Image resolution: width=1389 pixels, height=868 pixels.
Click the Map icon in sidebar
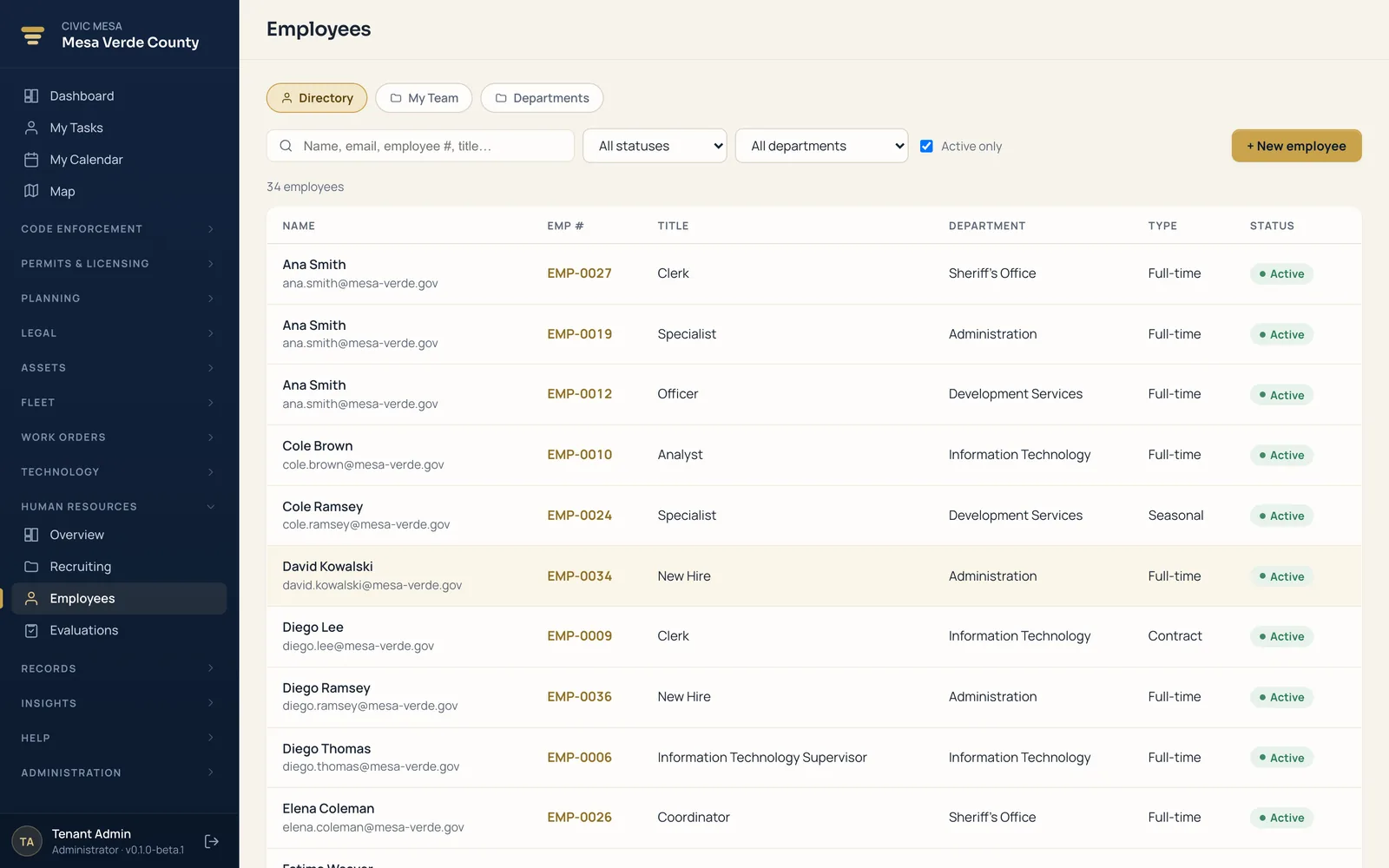31,191
